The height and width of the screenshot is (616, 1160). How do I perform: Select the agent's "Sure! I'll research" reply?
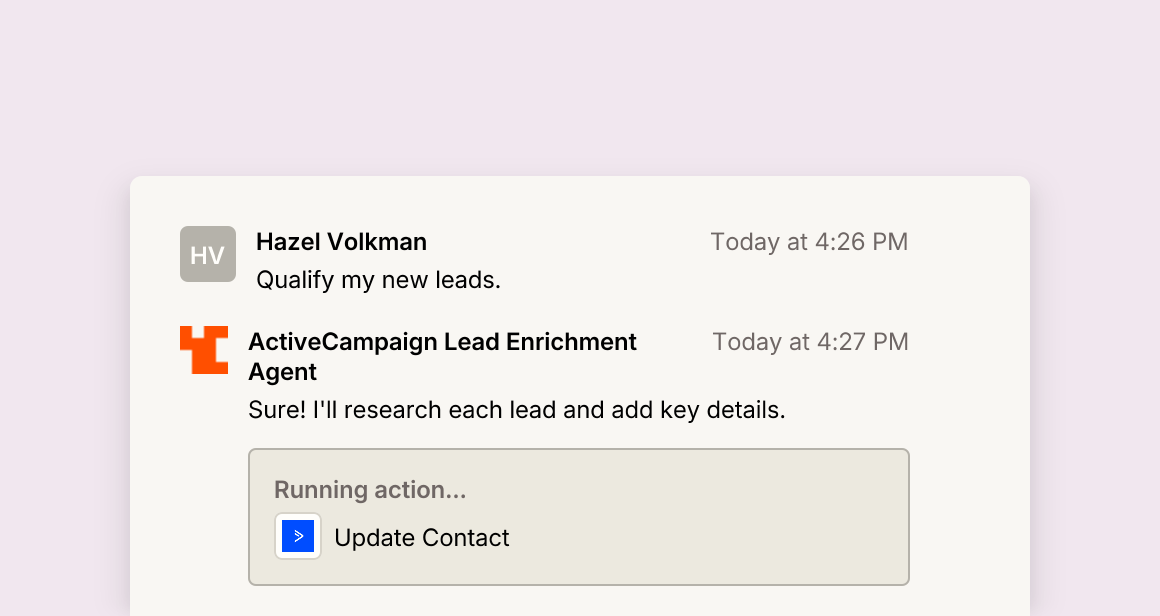[x=516, y=410]
